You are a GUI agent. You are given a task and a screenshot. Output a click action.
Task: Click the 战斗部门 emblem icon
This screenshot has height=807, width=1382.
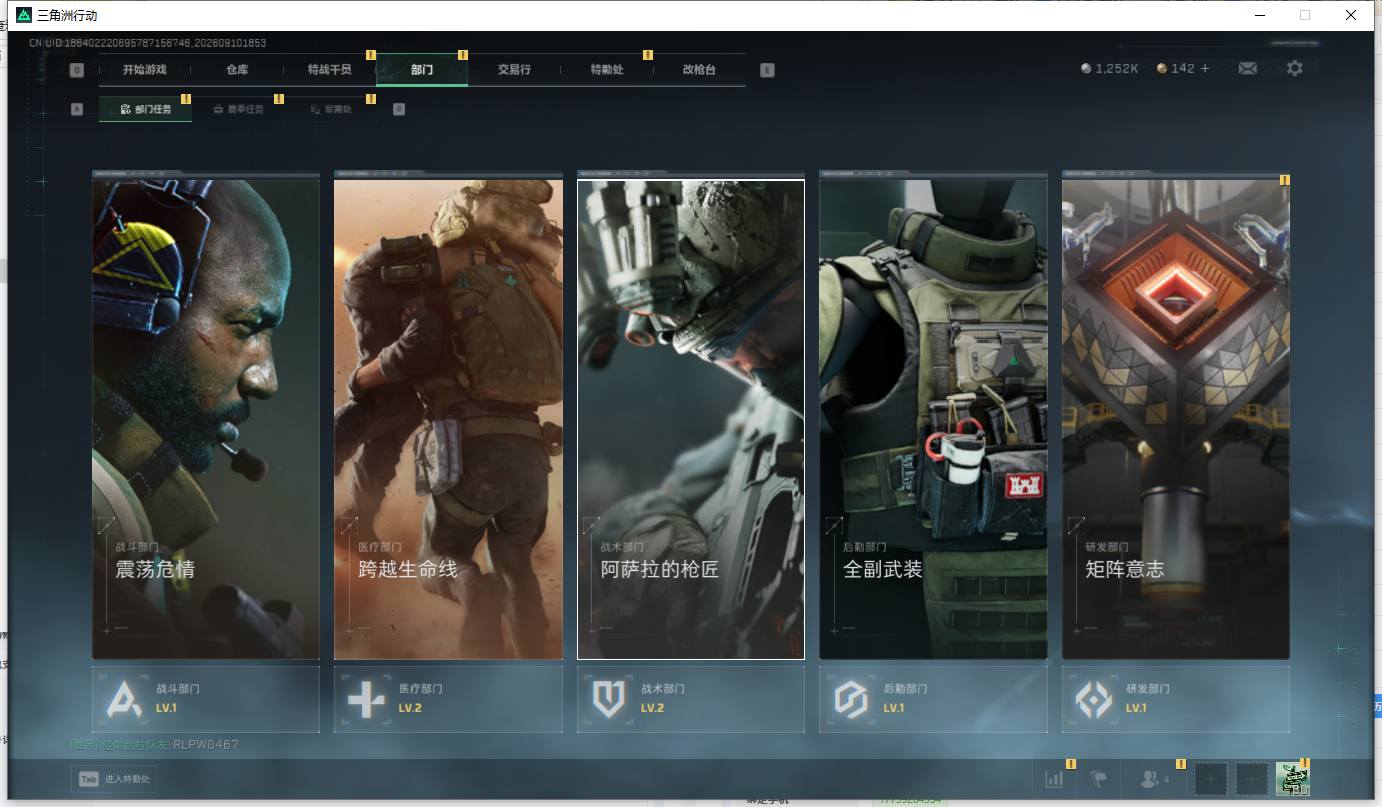click(x=127, y=699)
